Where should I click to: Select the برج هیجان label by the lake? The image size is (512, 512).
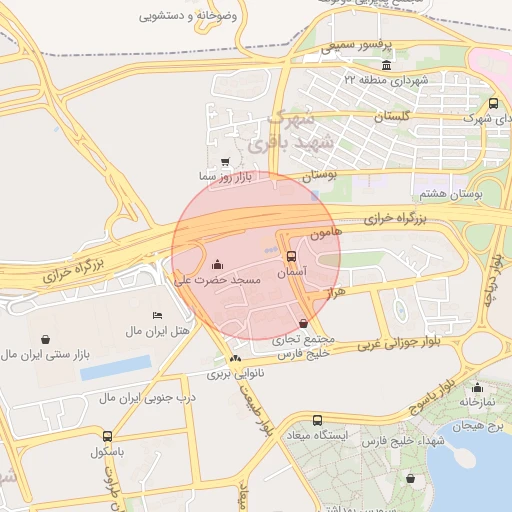coord(478,427)
